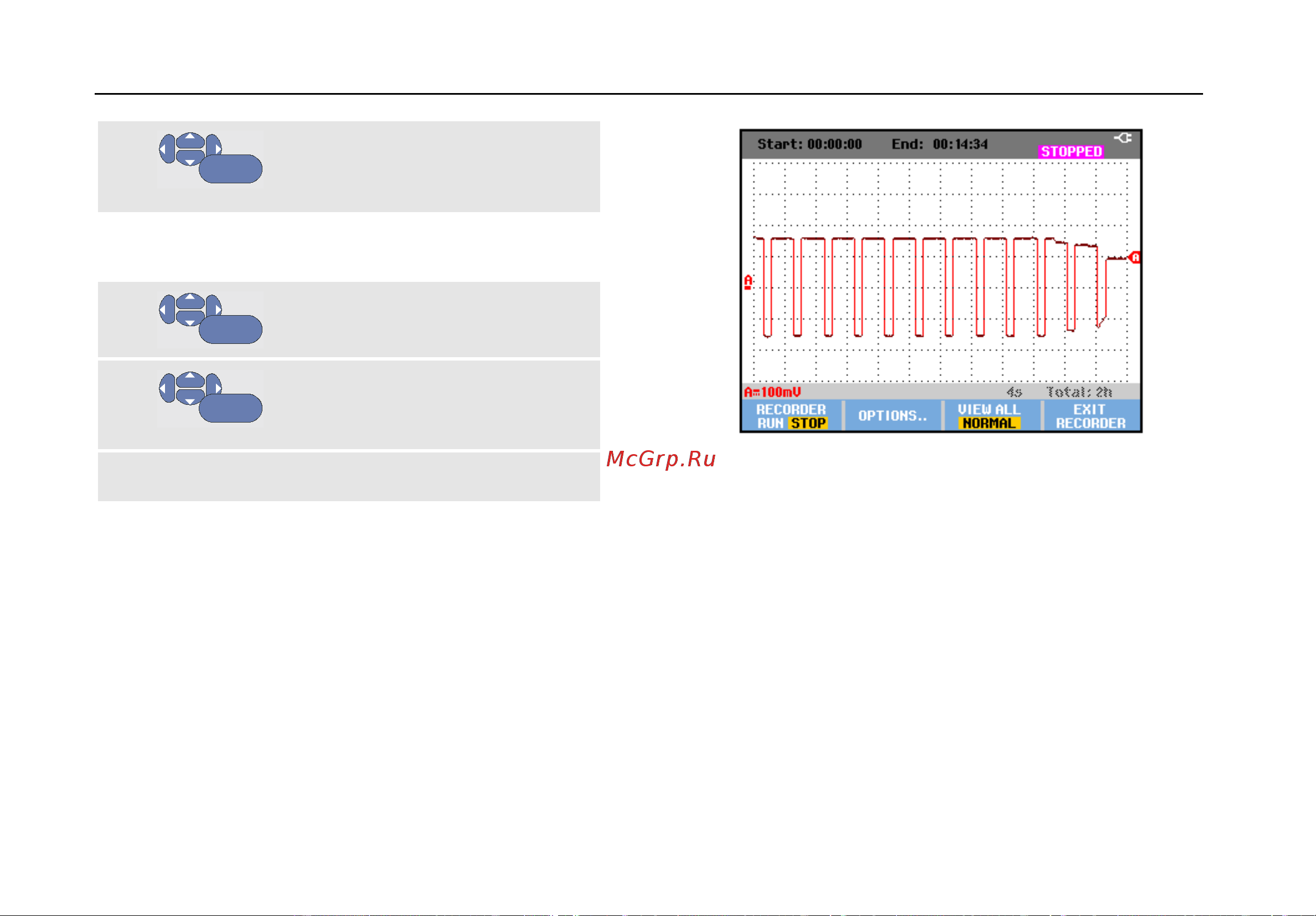Click the power adapter plug icon

click(x=1122, y=137)
